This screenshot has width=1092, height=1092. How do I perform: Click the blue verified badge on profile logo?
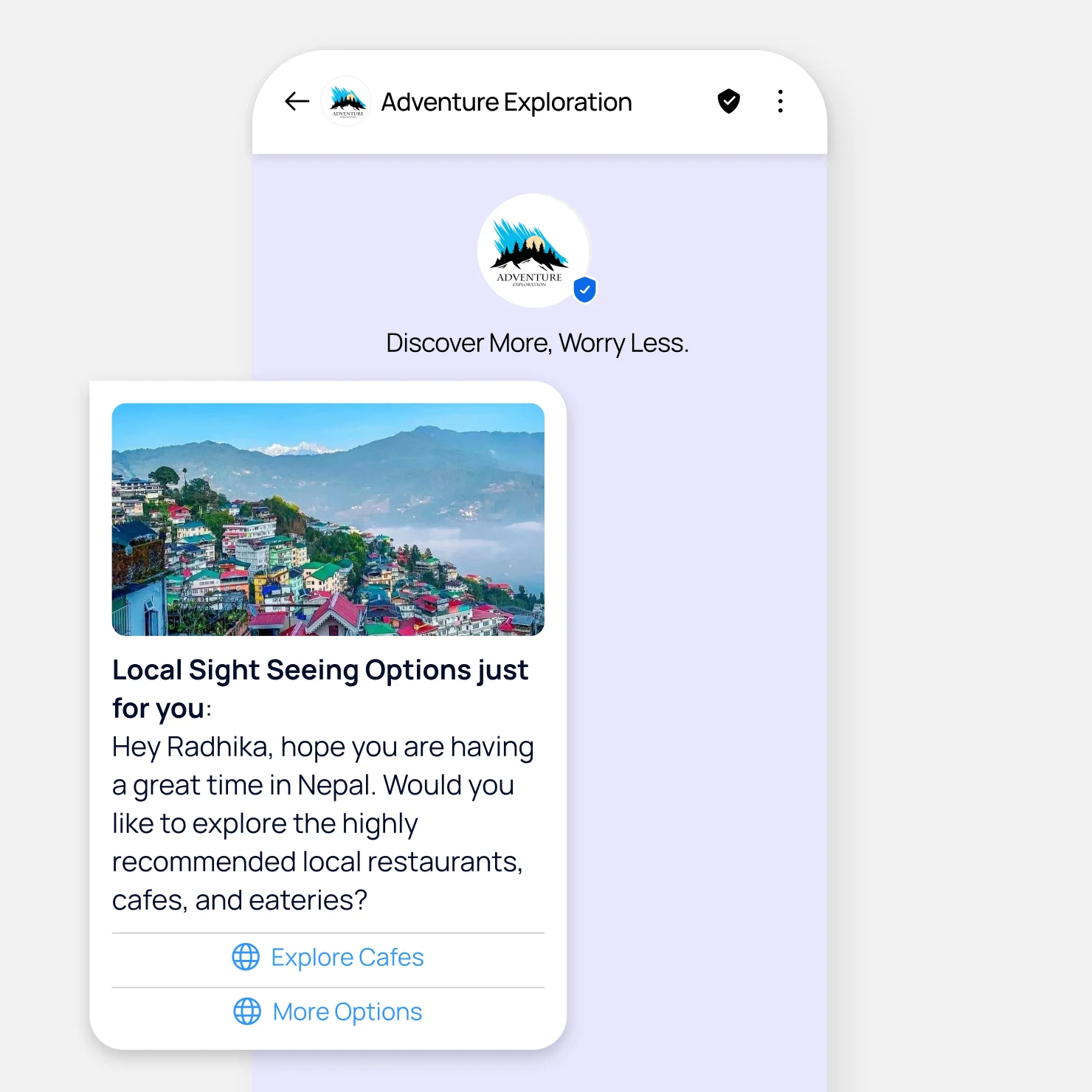point(585,290)
